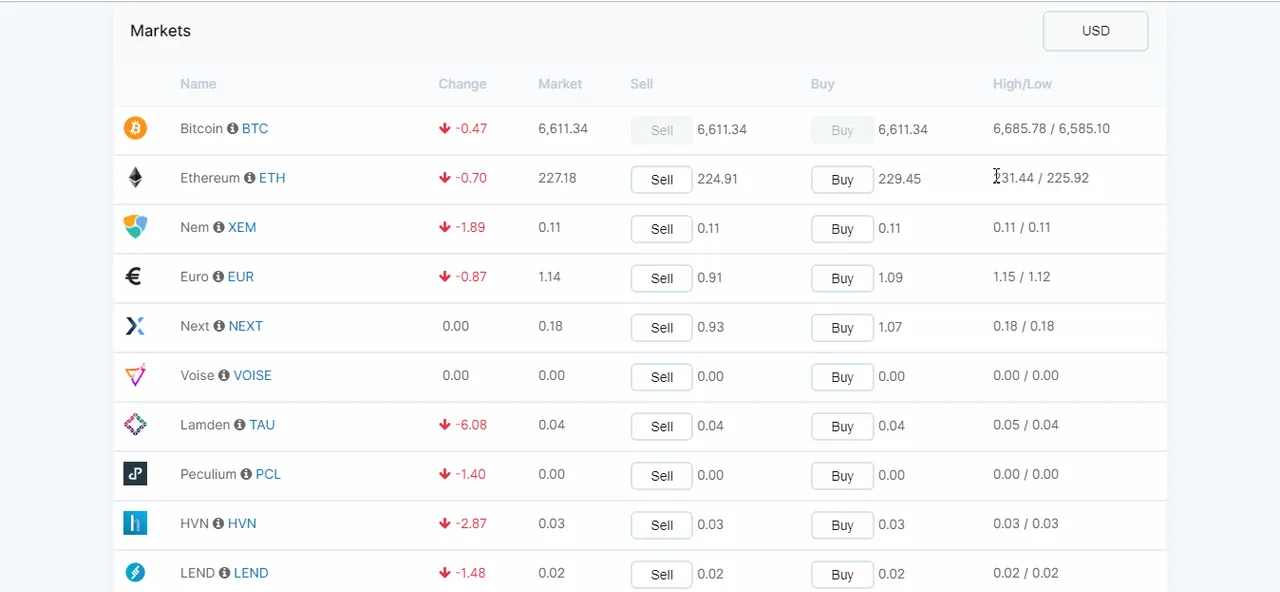
Task: Click the Euro symbol icon
Action: 134,277
